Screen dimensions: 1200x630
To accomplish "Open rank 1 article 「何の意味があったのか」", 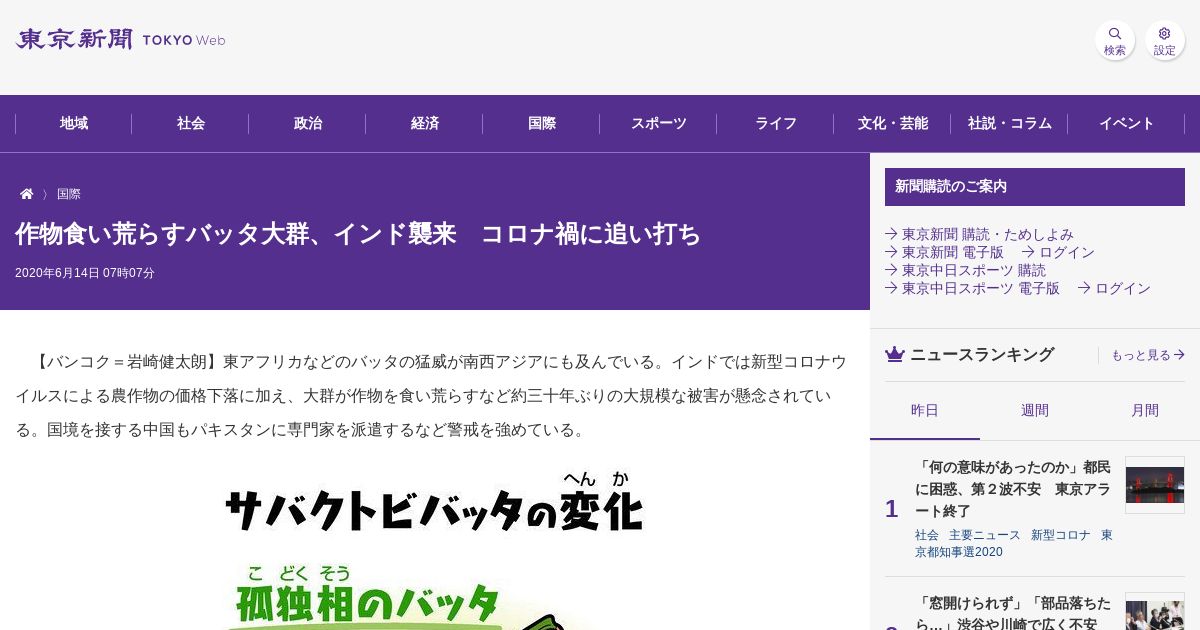I will pos(1012,489).
